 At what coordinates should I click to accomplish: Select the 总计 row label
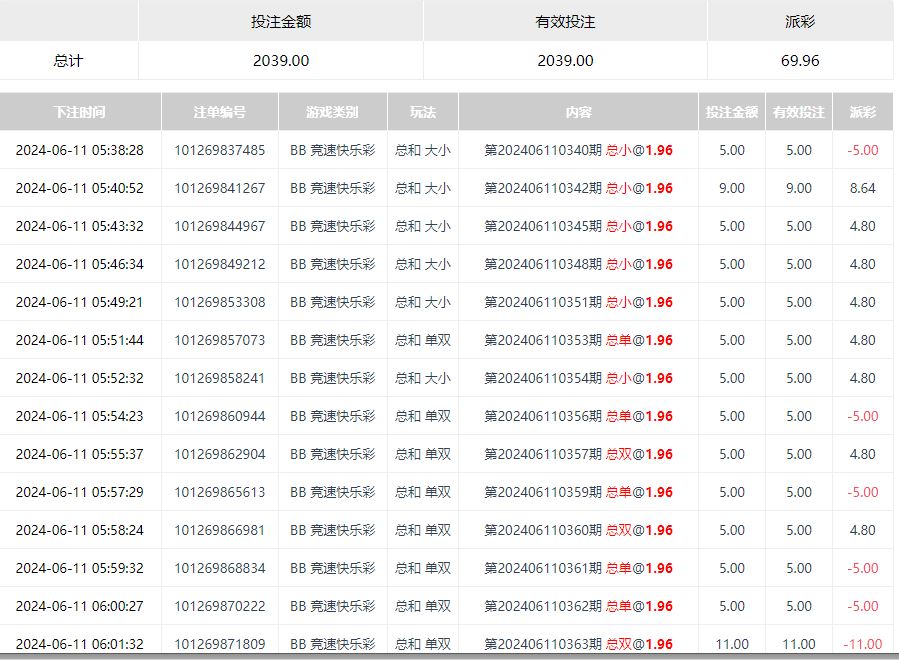(x=68, y=60)
